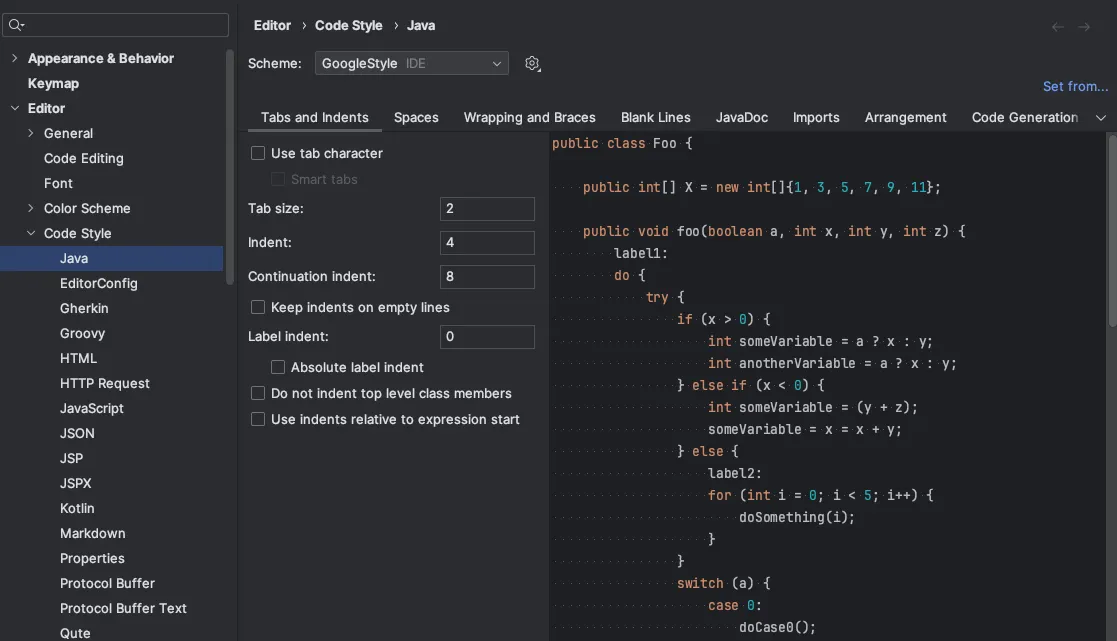Click the Tab size input field
1117x641 pixels.
pyautogui.click(x=487, y=209)
